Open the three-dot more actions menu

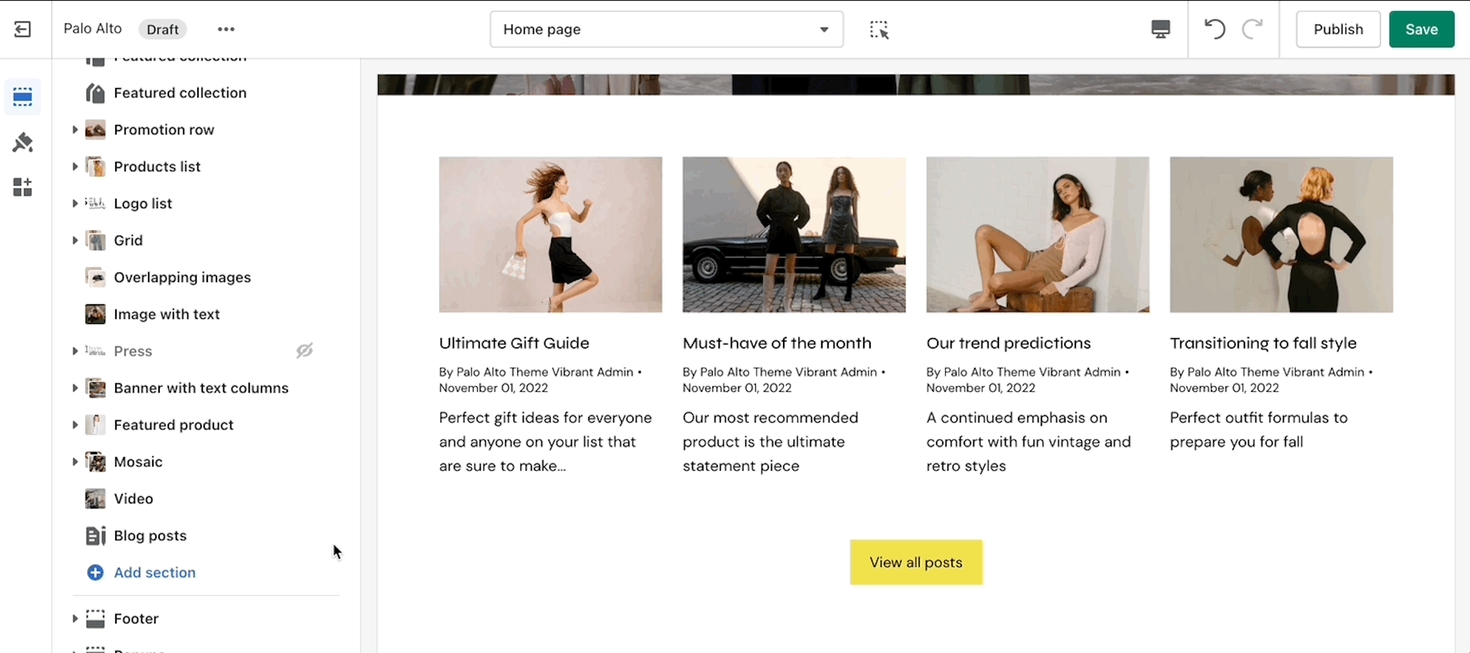click(x=226, y=29)
